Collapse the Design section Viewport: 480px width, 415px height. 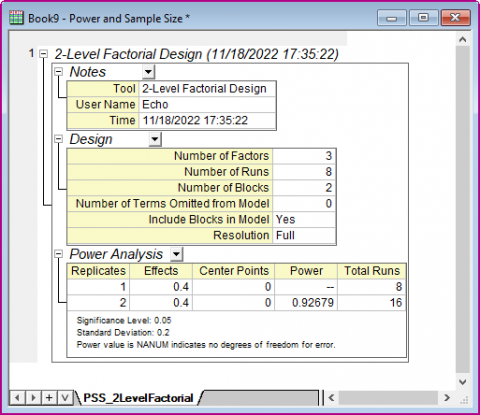coord(59,139)
